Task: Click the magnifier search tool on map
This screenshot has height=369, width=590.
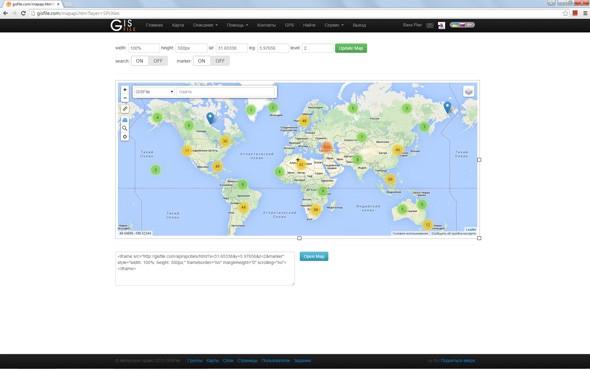Action: 125,128
